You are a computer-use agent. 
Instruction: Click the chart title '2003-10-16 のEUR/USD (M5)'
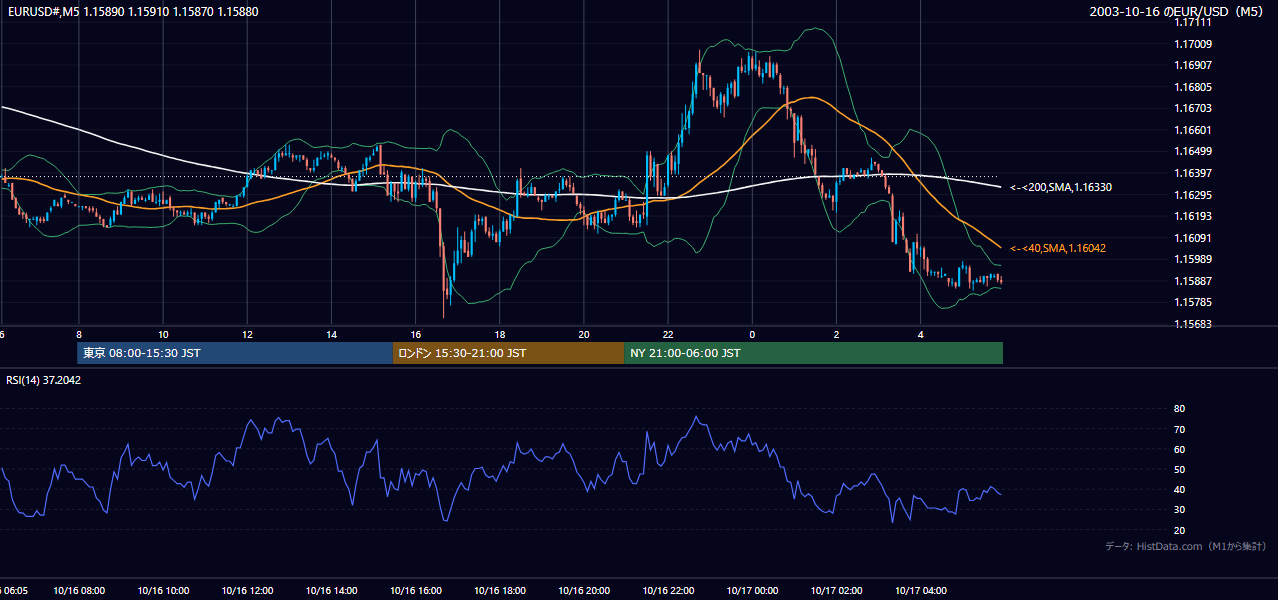1177,12
